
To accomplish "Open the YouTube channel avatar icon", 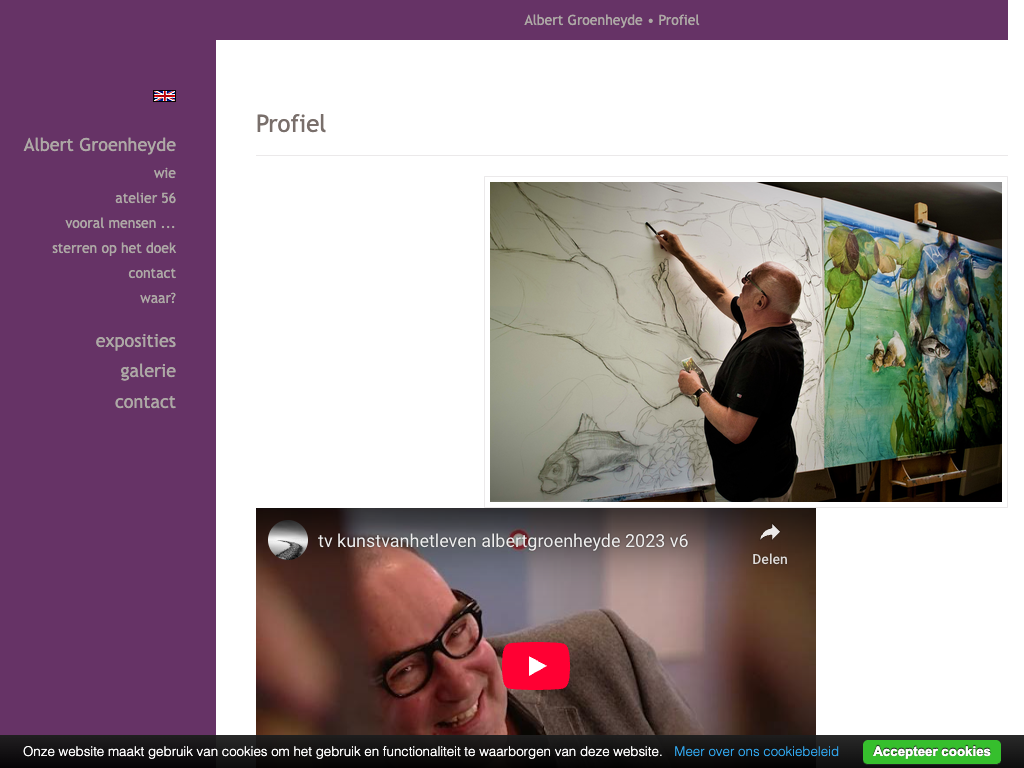I will pos(288,540).
